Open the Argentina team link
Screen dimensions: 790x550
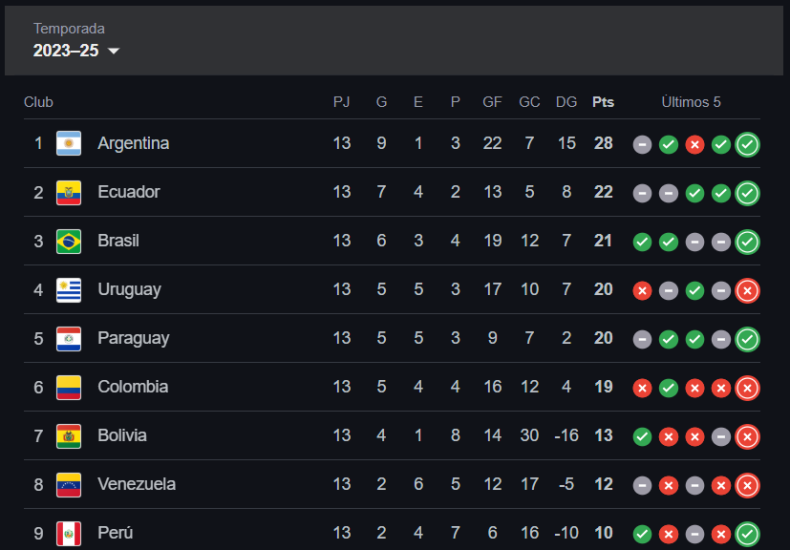pos(133,143)
